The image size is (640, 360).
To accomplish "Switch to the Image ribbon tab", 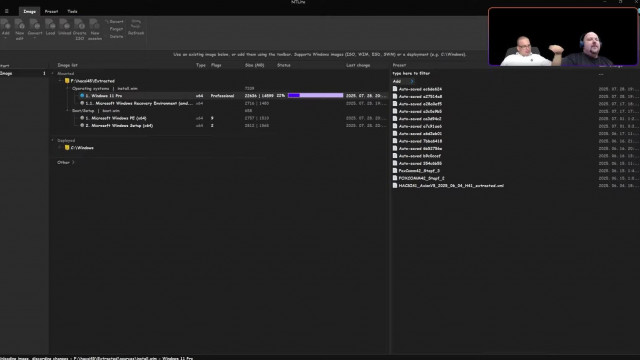I will pos(29,11).
